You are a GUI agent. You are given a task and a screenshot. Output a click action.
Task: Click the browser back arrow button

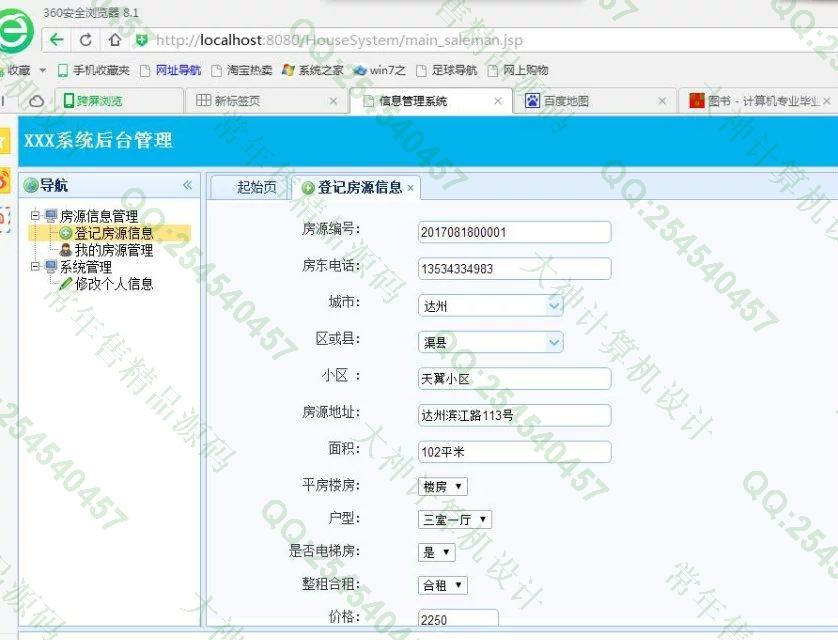click(x=57, y=40)
